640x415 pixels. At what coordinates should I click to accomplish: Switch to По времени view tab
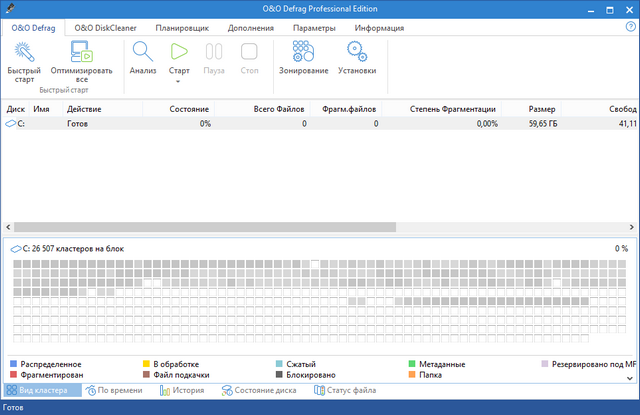pyautogui.click(x=117, y=390)
